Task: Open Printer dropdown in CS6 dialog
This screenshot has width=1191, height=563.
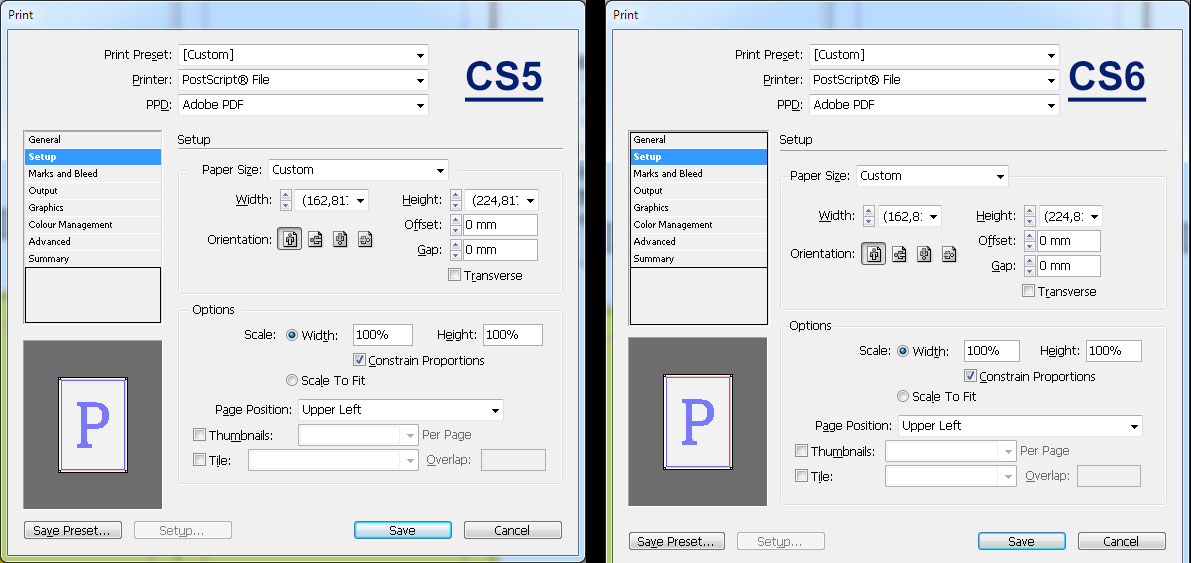Action: point(934,80)
